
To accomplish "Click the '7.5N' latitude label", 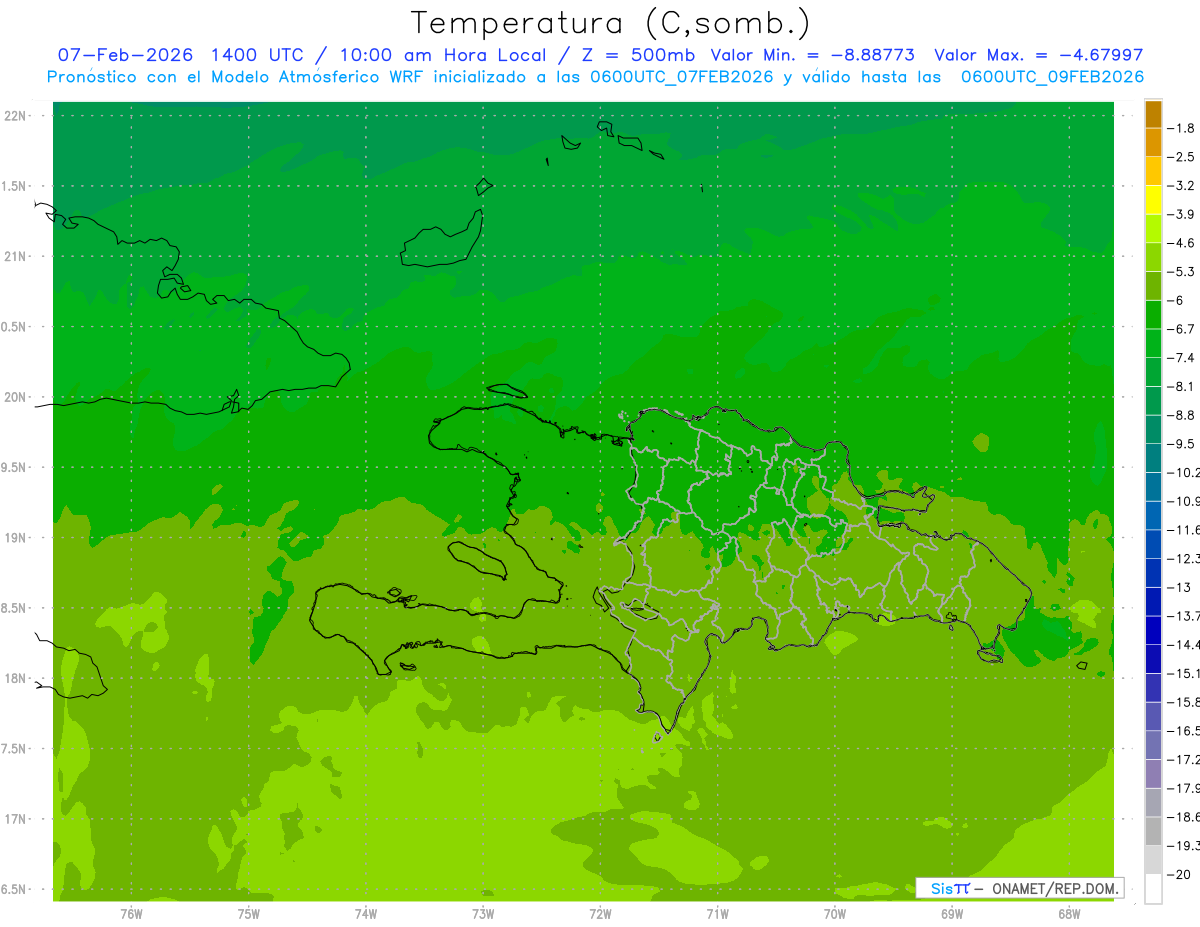I will coord(15,749).
